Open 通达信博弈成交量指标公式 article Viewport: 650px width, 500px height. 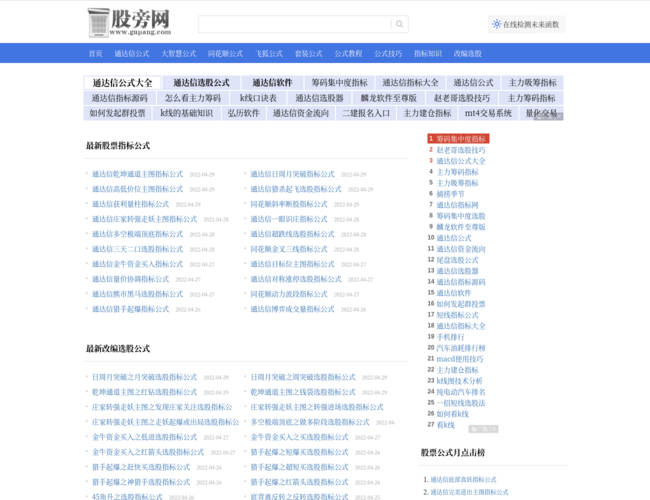[292, 309]
